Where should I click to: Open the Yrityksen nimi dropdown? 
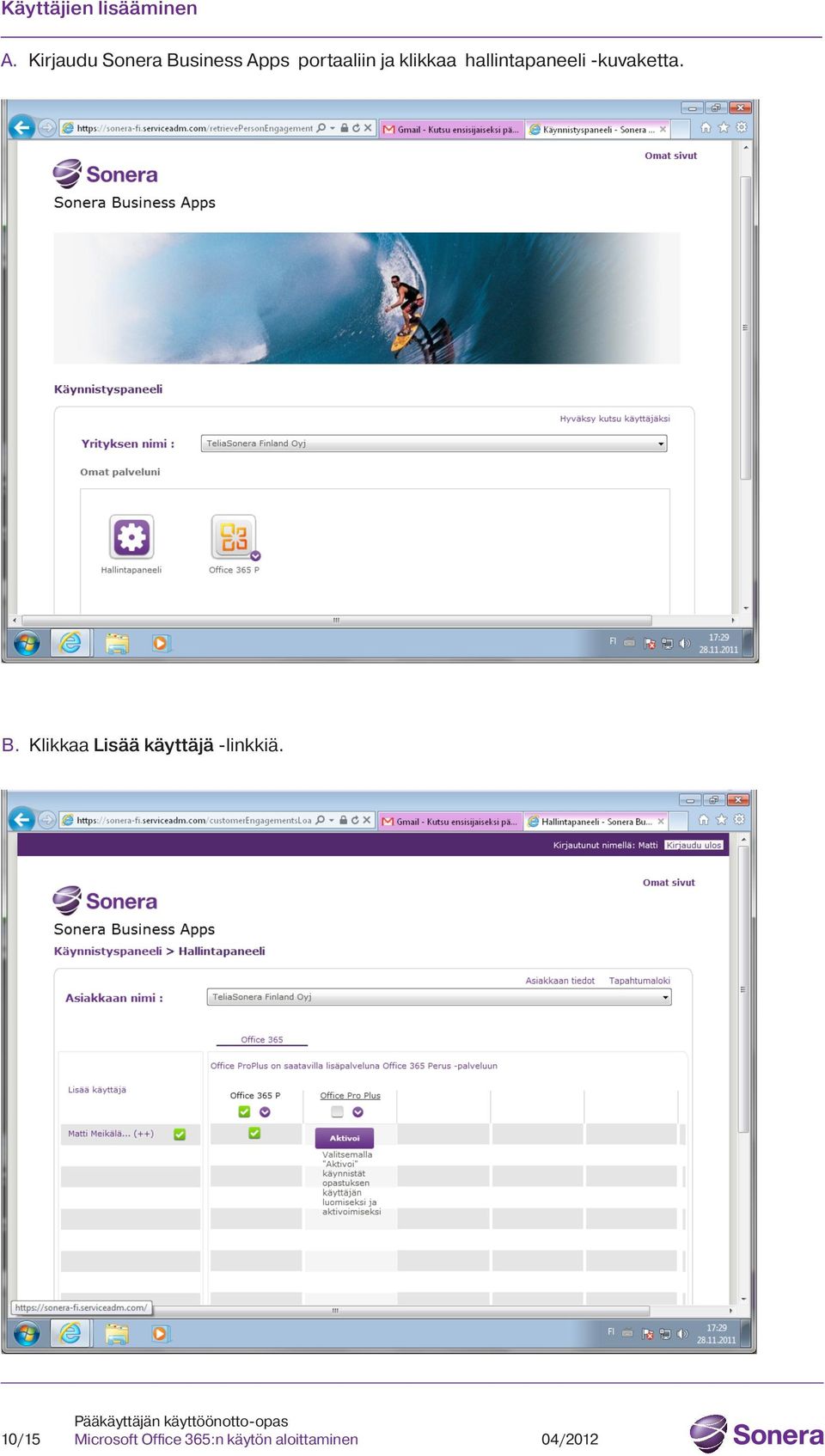(x=434, y=444)
